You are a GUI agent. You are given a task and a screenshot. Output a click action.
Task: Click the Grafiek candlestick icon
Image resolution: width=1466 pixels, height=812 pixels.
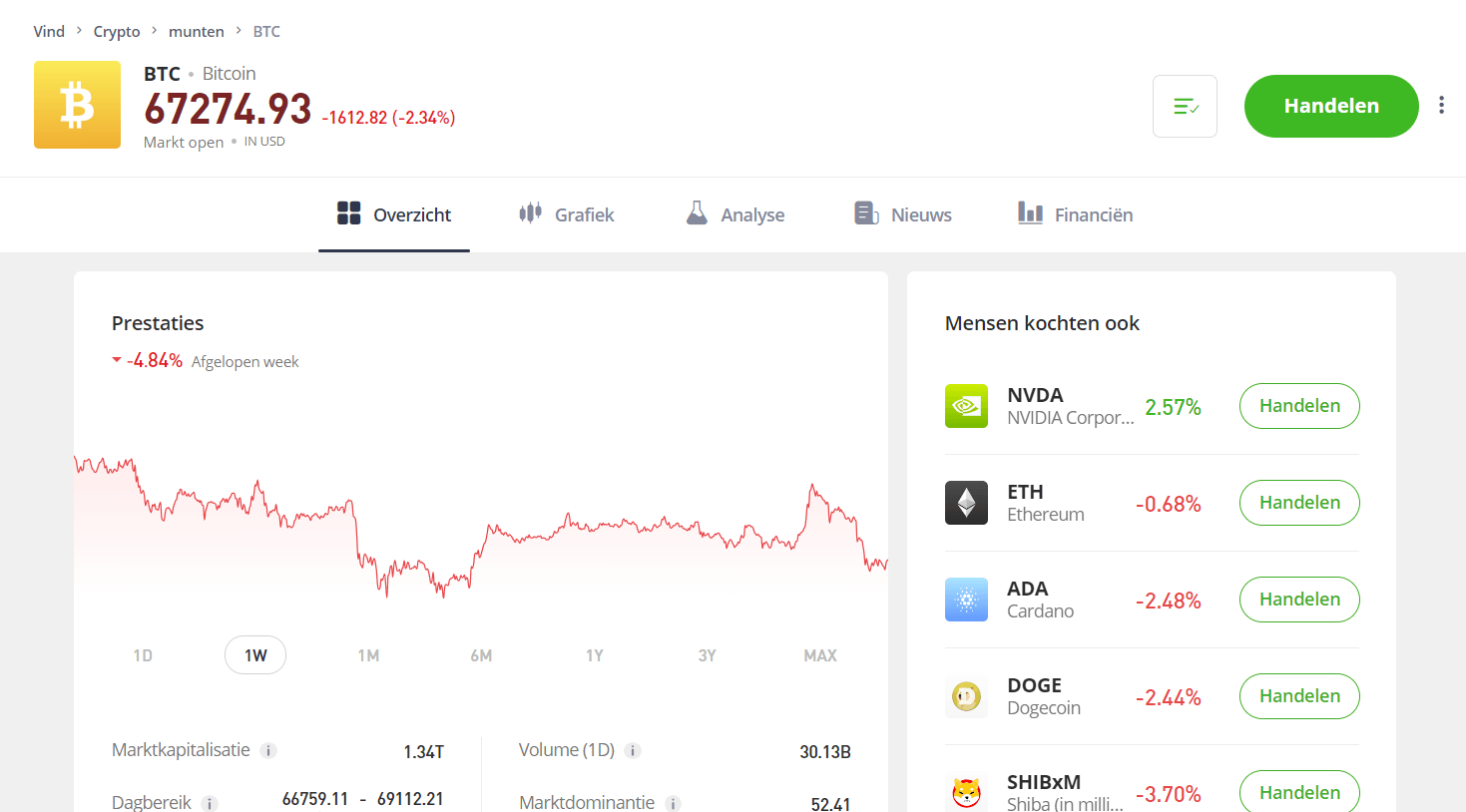(530, 212)
